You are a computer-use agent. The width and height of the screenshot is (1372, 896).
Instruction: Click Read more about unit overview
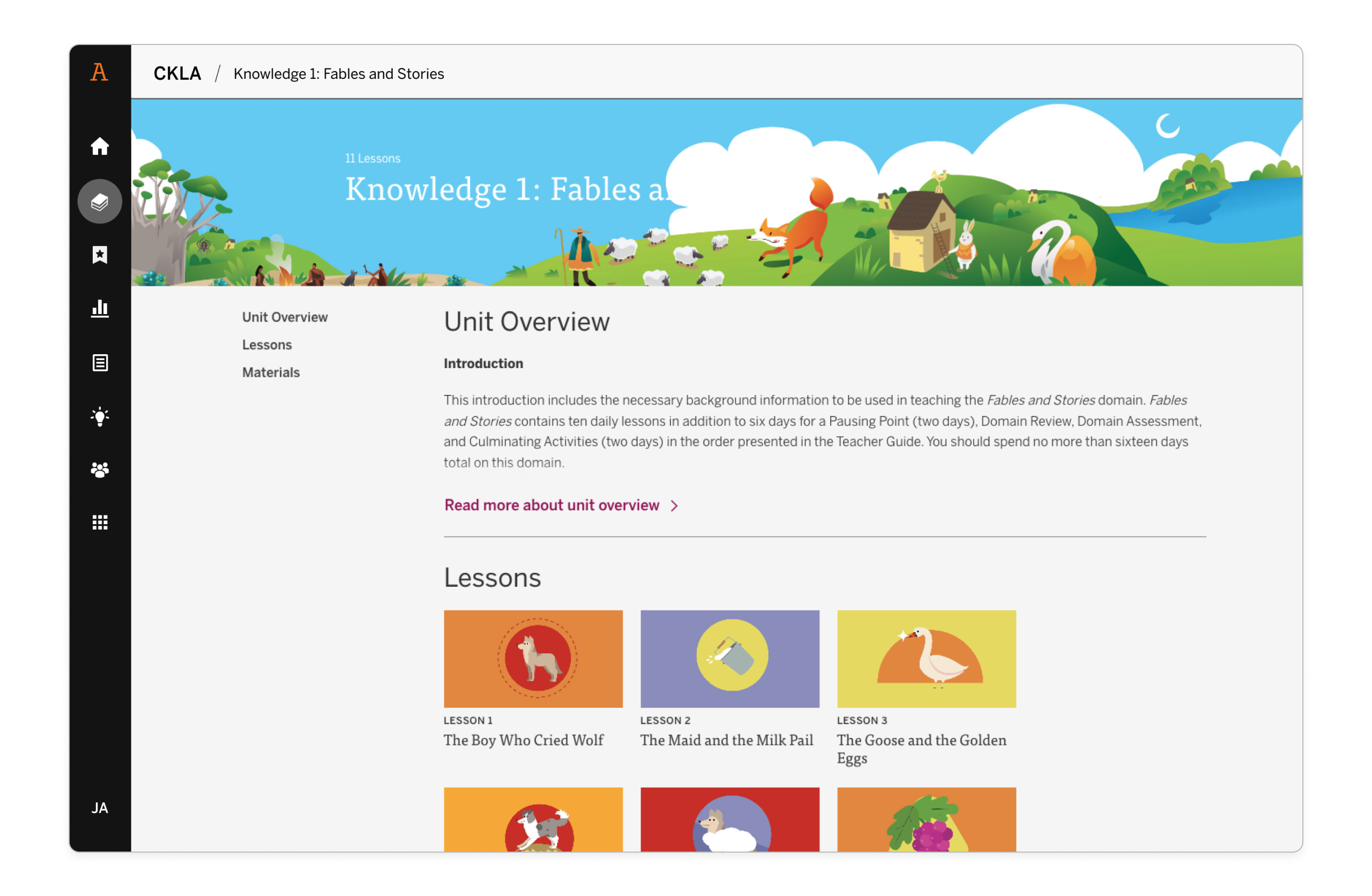(551, 505)
